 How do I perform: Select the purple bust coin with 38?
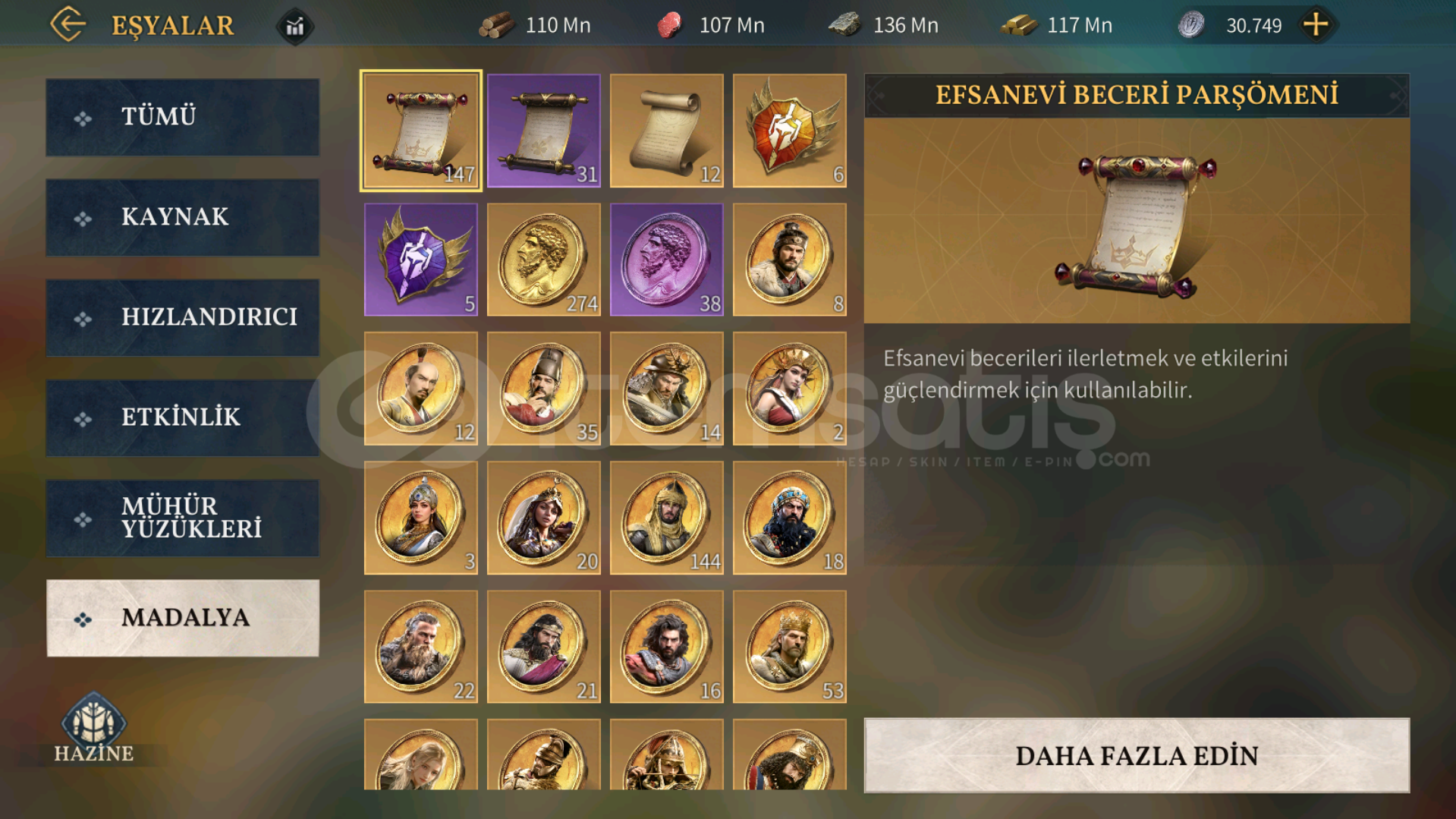tap(666, 260)
